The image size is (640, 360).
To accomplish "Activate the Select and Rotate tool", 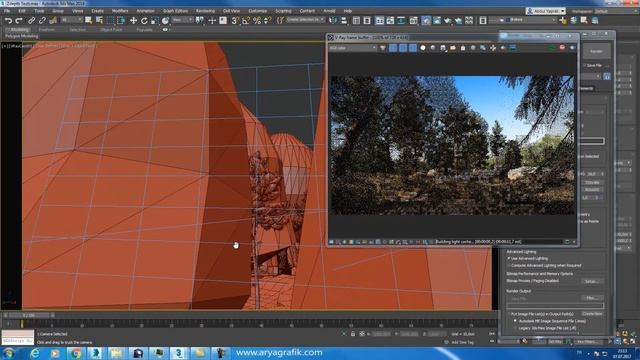I will 144,20.
